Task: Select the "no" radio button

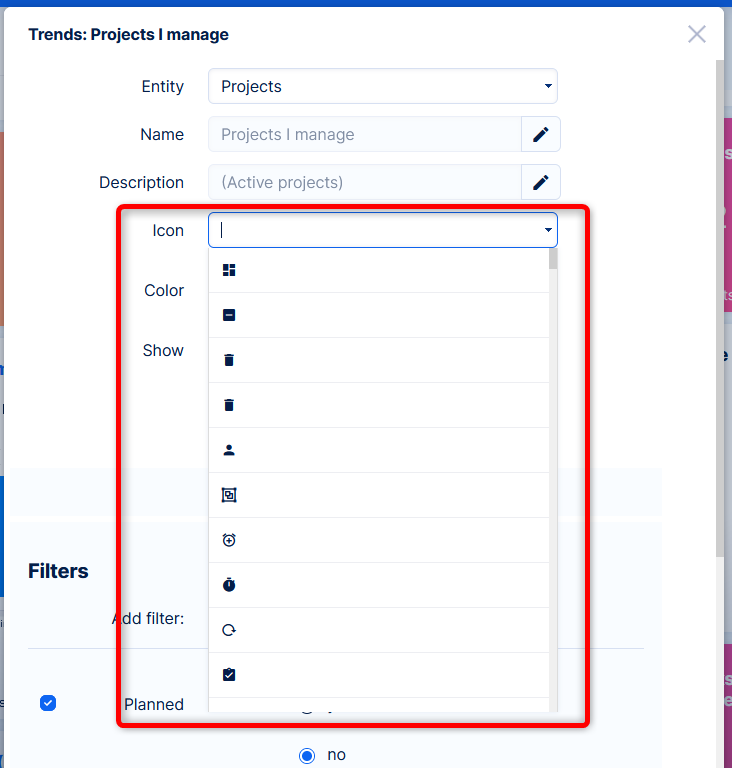Action: 307,755
